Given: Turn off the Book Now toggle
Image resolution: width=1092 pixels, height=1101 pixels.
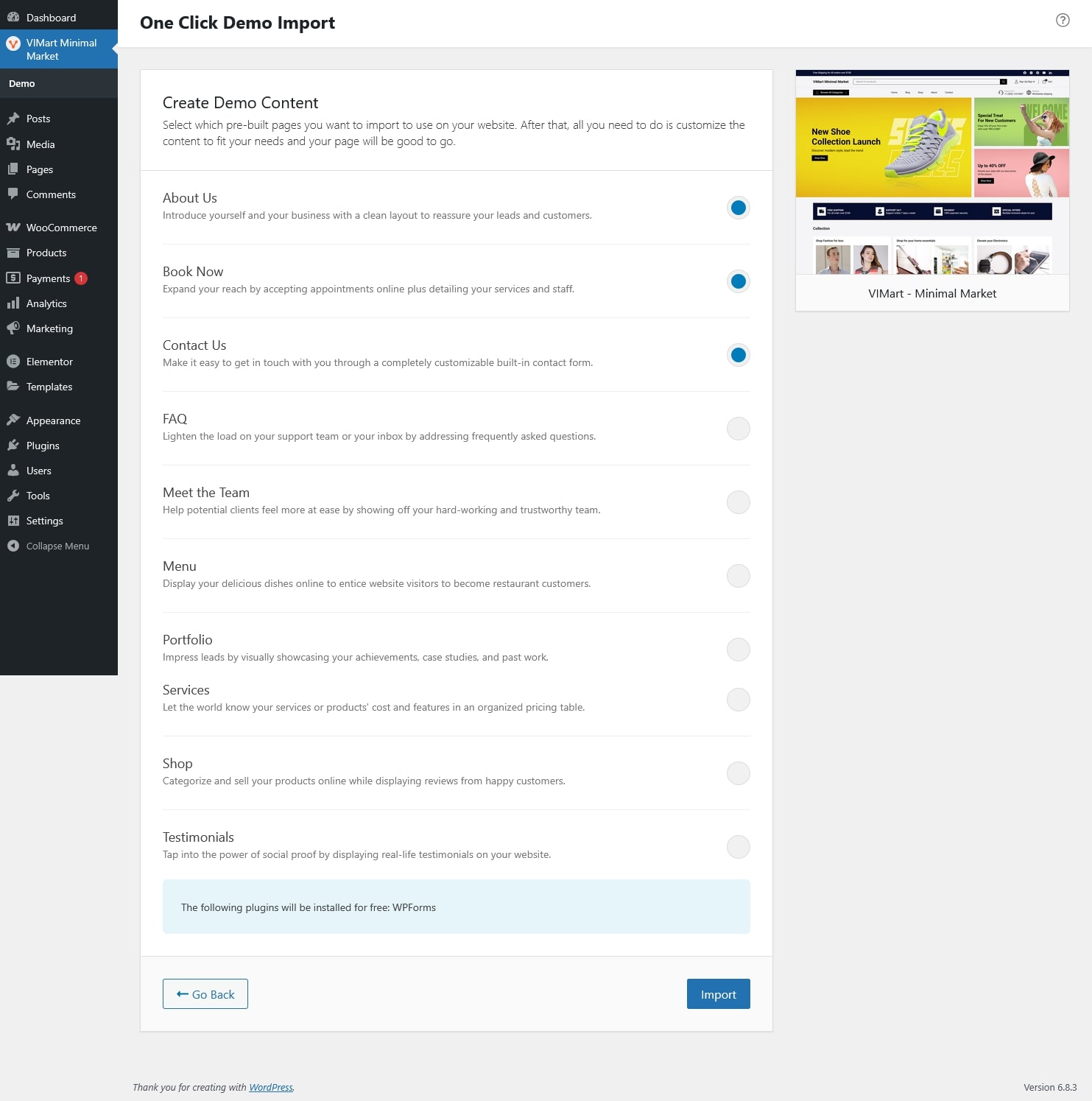Looking at the screenshot, I should click(x=738, y=281).
